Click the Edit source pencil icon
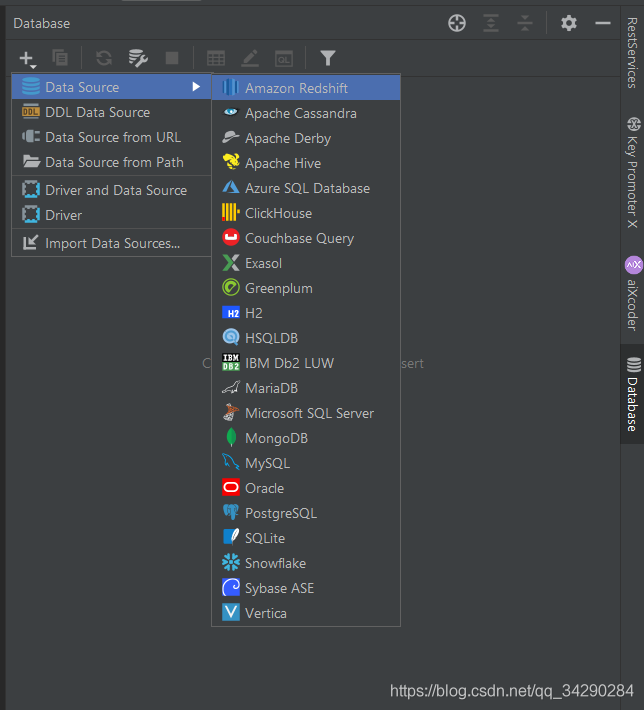 [250, 58]
